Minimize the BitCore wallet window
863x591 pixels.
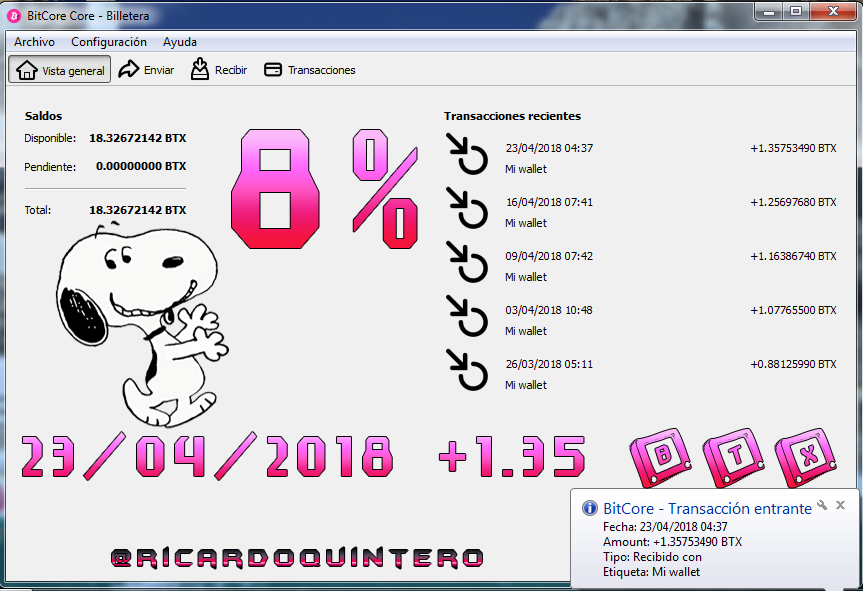point(769,11)
